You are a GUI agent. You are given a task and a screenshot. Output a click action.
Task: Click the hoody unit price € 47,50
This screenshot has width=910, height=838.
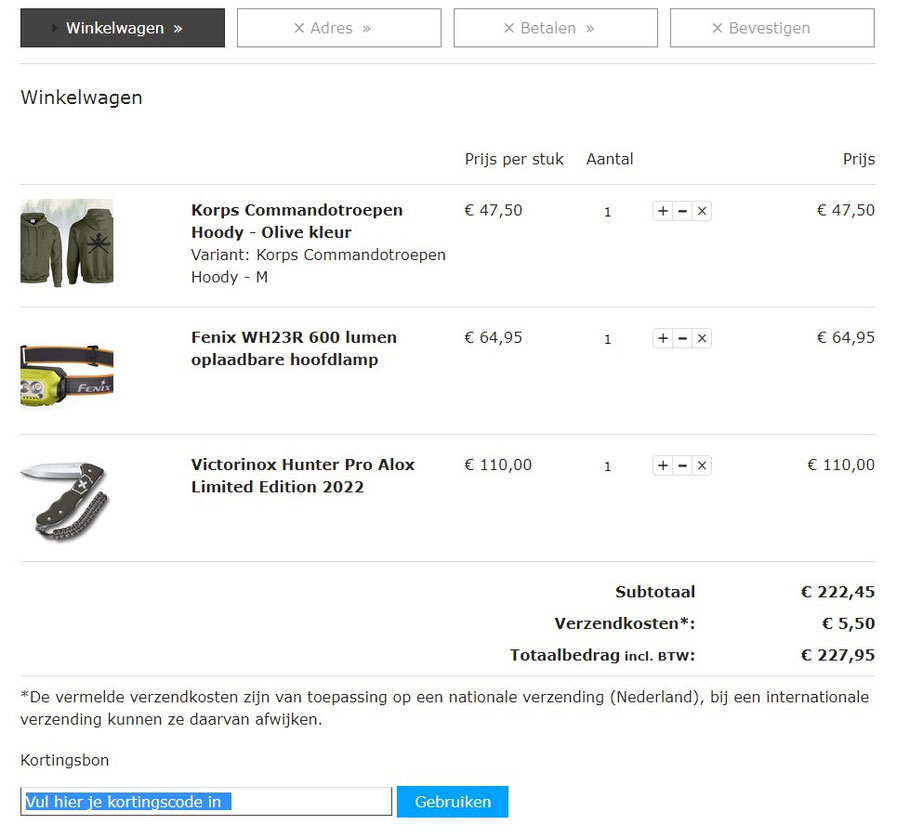coord(493,210)
